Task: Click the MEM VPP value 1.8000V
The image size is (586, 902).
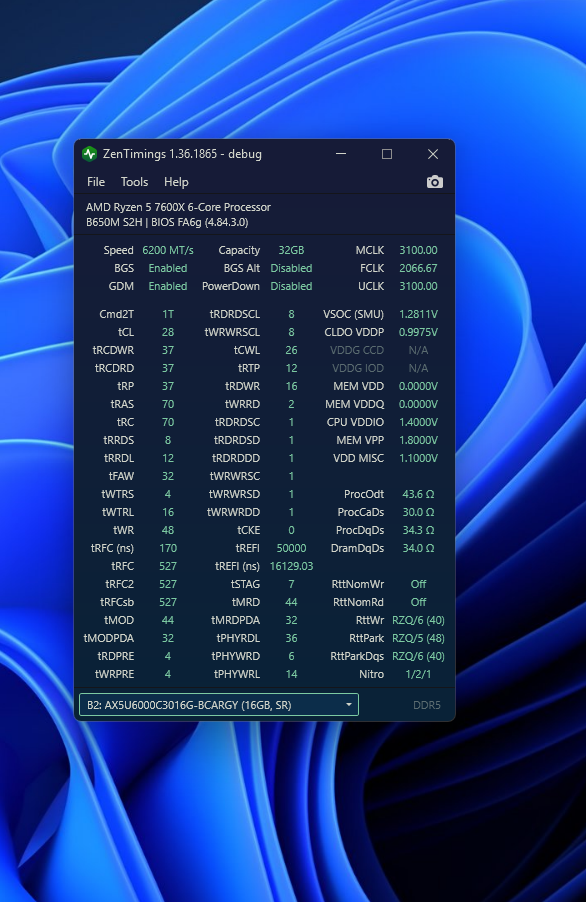Action: 418,440
